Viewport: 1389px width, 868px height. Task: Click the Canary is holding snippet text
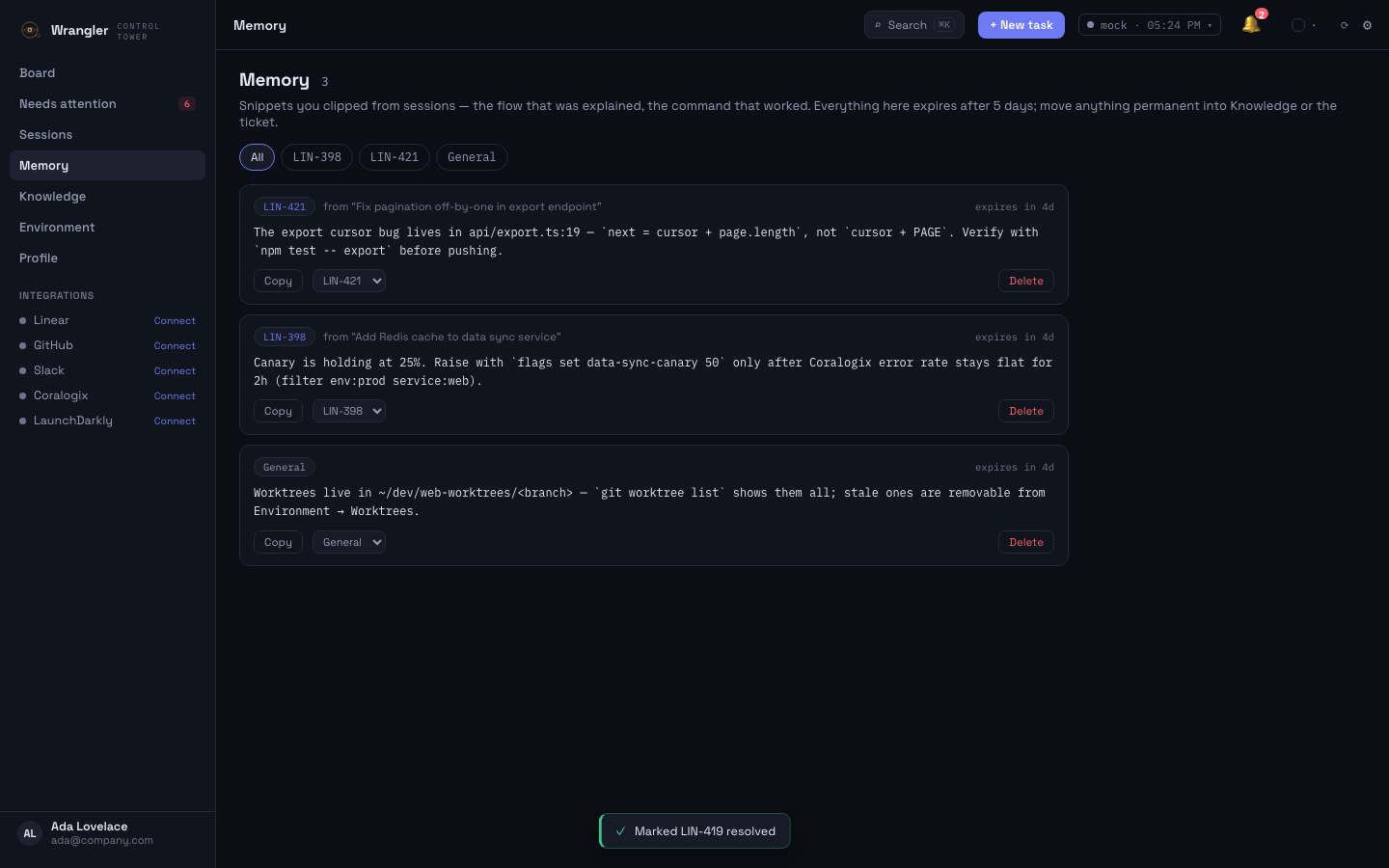click(653, 371)
